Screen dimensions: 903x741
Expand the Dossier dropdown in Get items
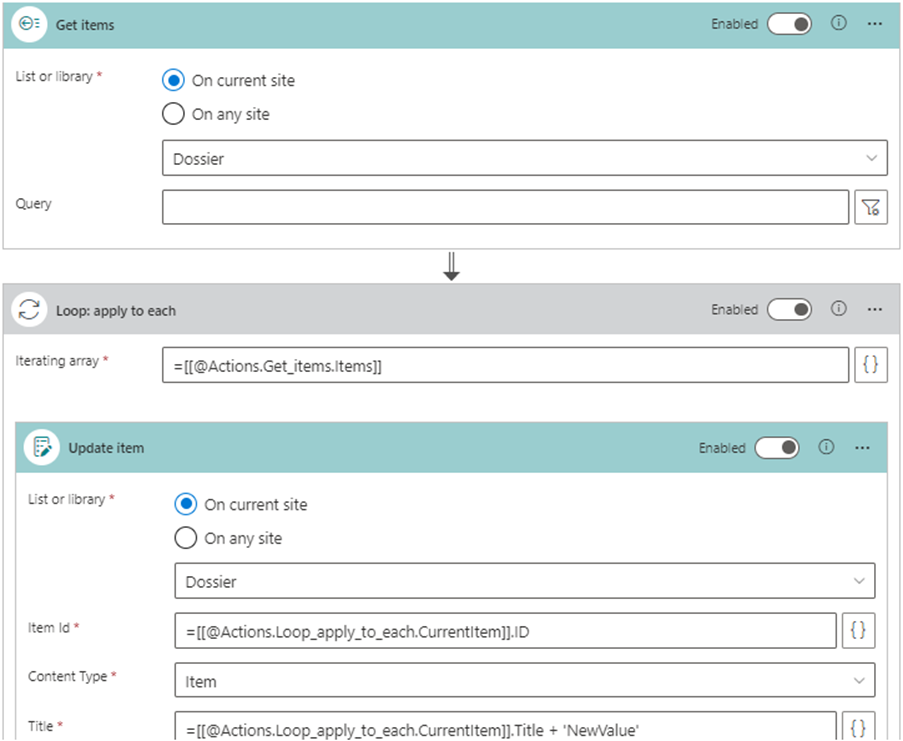pyautogui.click(x=524, y=158)
